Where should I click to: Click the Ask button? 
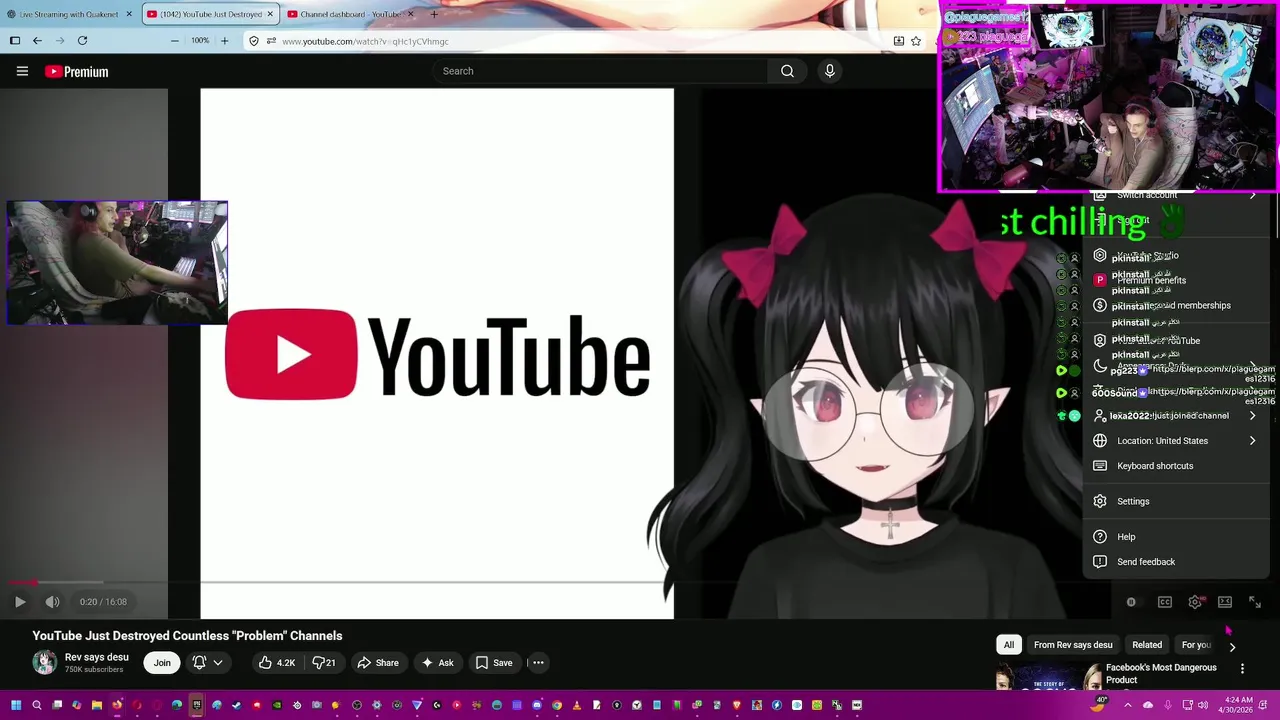tap(437, 662)
